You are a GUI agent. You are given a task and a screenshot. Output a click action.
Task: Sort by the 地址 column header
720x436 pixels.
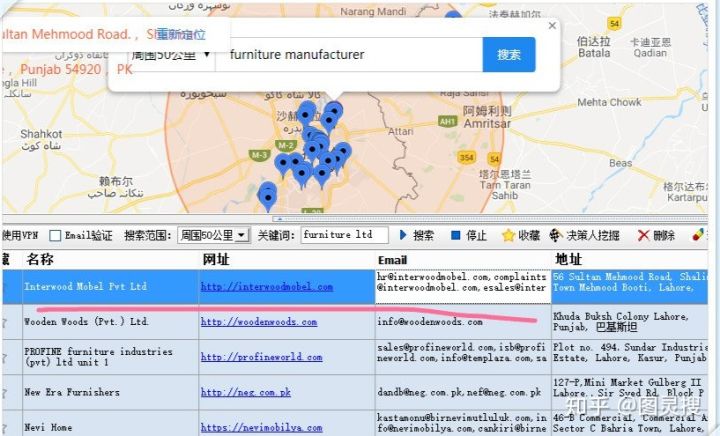pyautogui.click(x=630, y=259)
